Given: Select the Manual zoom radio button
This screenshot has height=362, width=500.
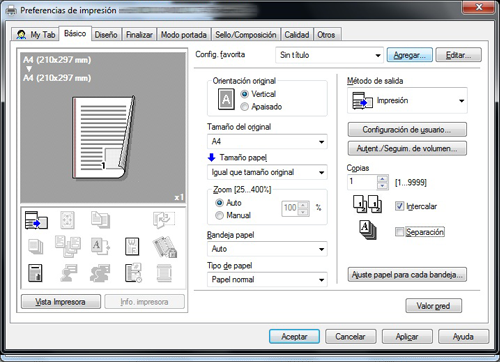Looking at the screenshot, I should pos(219,215).
